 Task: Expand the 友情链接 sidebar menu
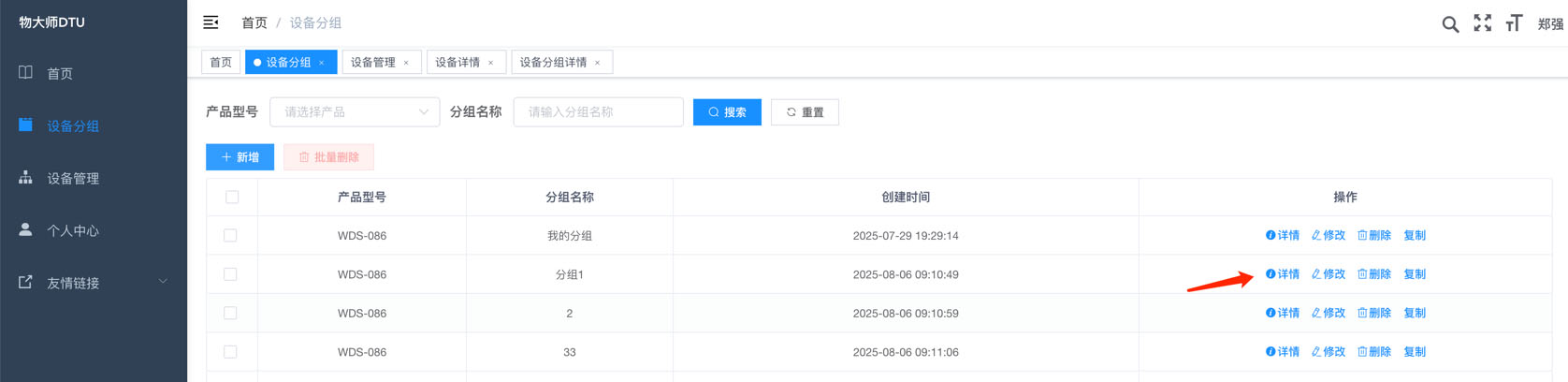pos(92,283)
